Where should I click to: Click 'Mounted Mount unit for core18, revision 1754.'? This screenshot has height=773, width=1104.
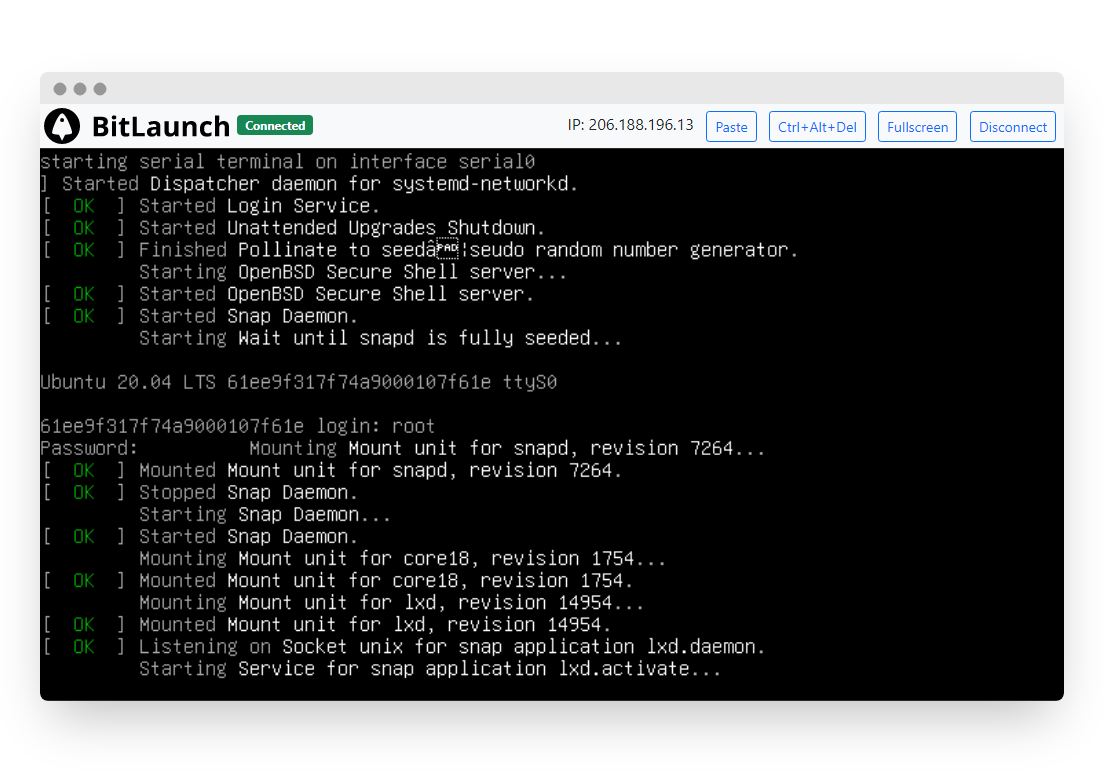click(338, 581)
